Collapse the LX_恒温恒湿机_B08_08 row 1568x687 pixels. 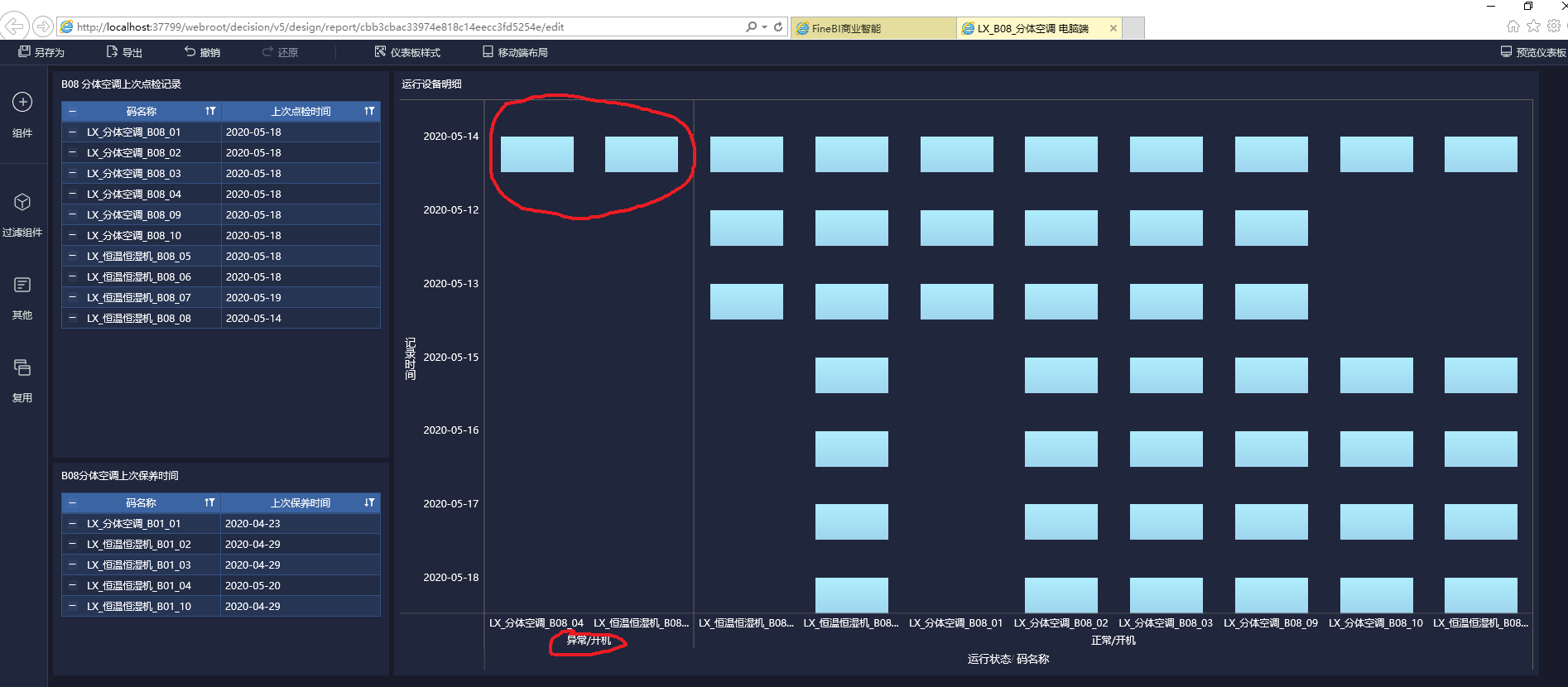[x=72, y=318]
